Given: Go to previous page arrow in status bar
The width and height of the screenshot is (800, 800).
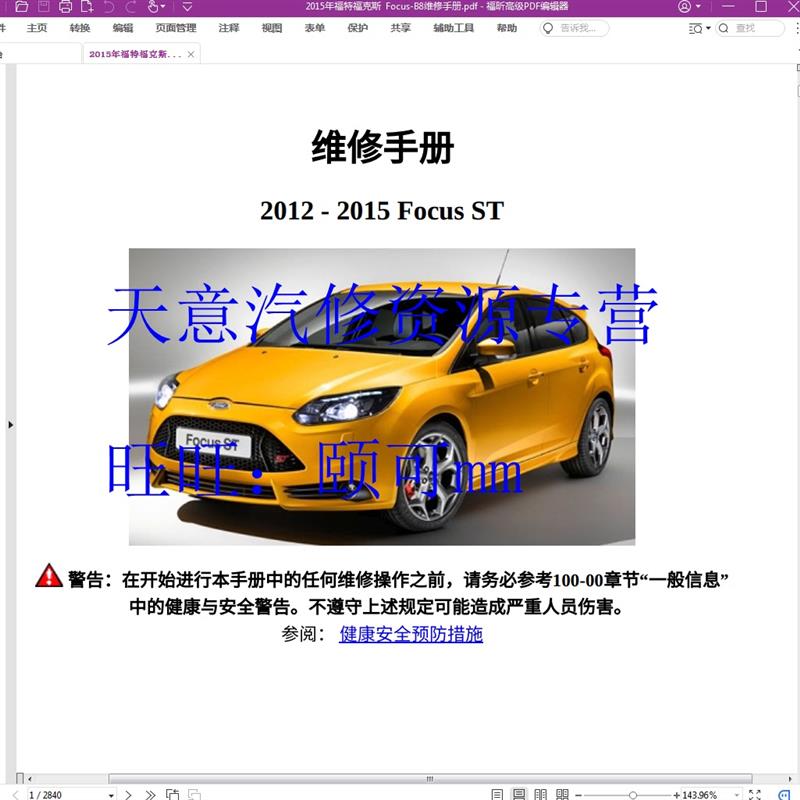Looking at the screenshot, I should click(x=15, y=794).
